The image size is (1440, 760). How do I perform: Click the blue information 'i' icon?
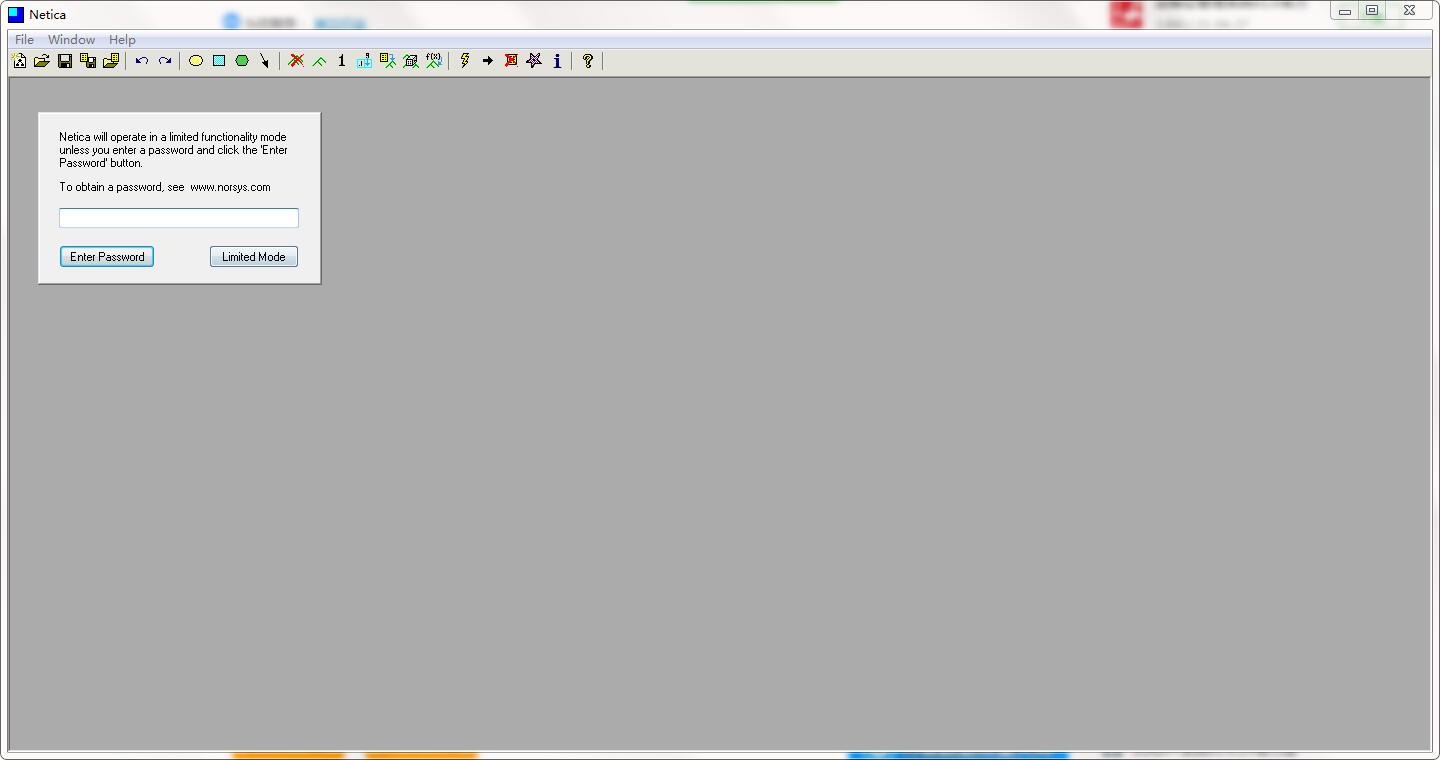click(x=557, y=61)
